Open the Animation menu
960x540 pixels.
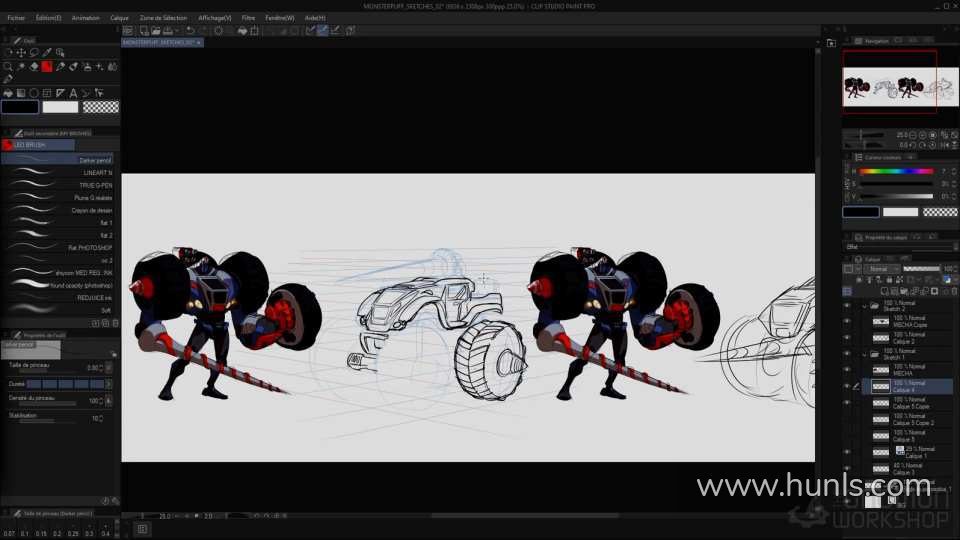point(86,18)
